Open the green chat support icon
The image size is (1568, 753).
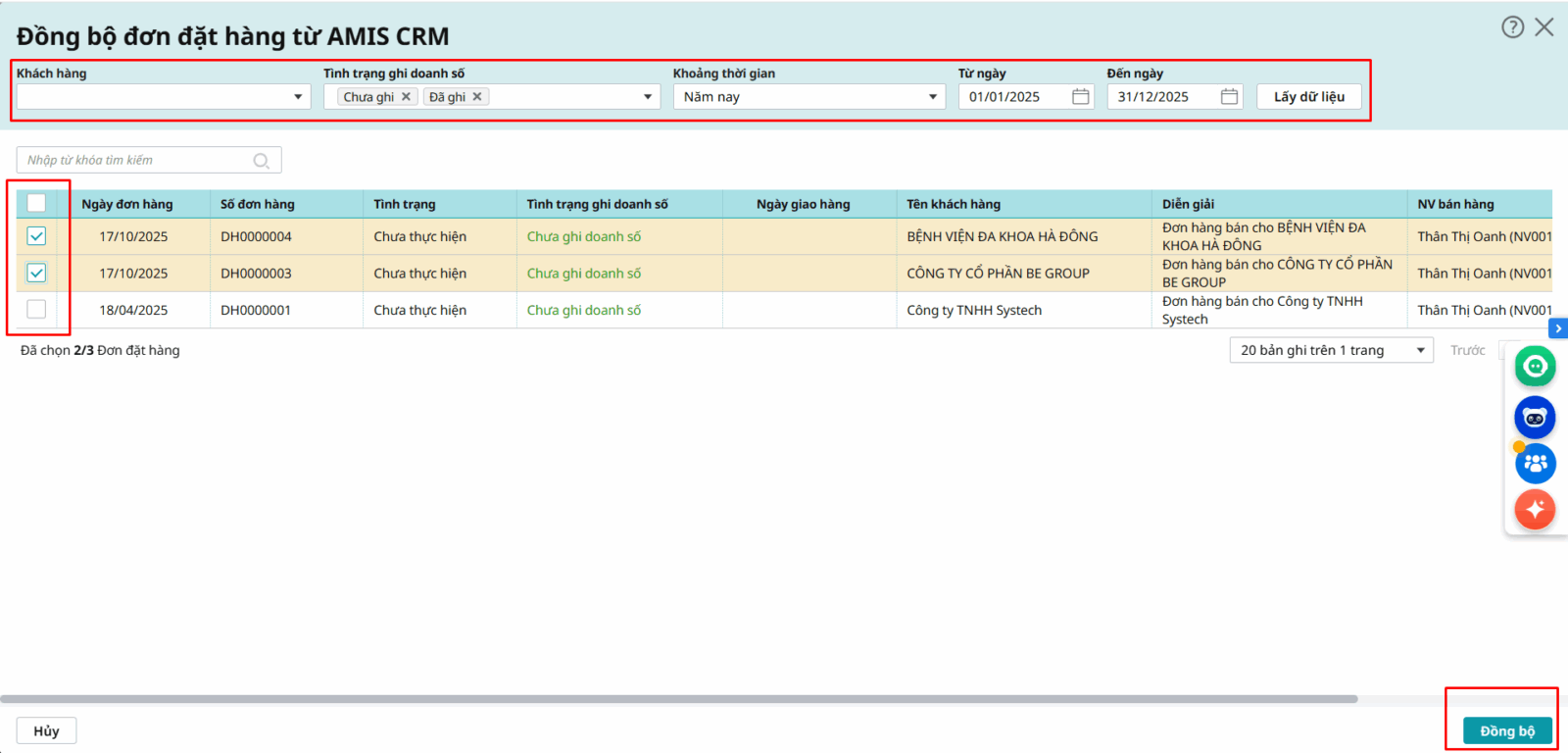pyautogui.click(x=1535, y=367)
